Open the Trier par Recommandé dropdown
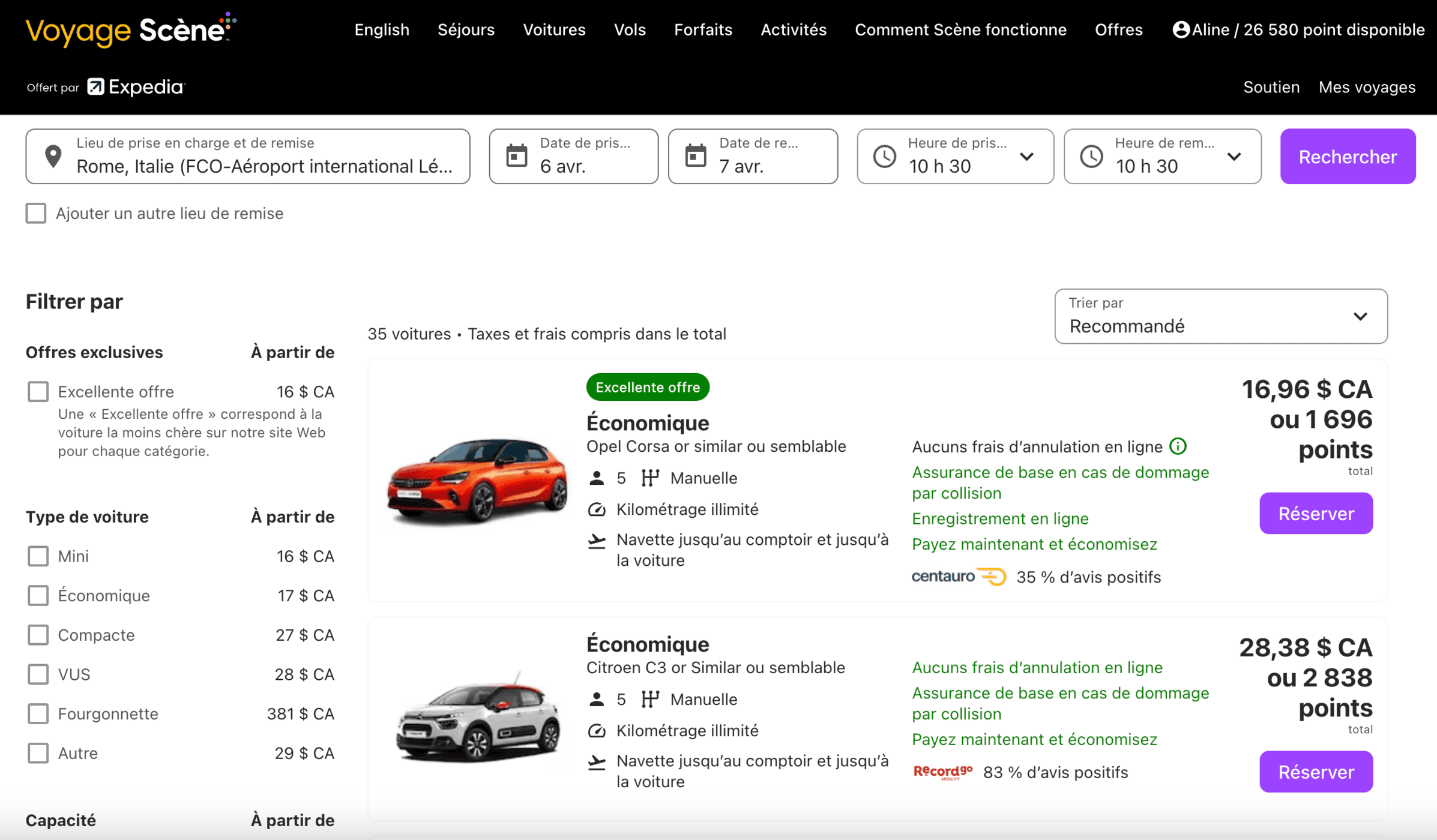The image size is (1437, 840). coord(1221,316)
